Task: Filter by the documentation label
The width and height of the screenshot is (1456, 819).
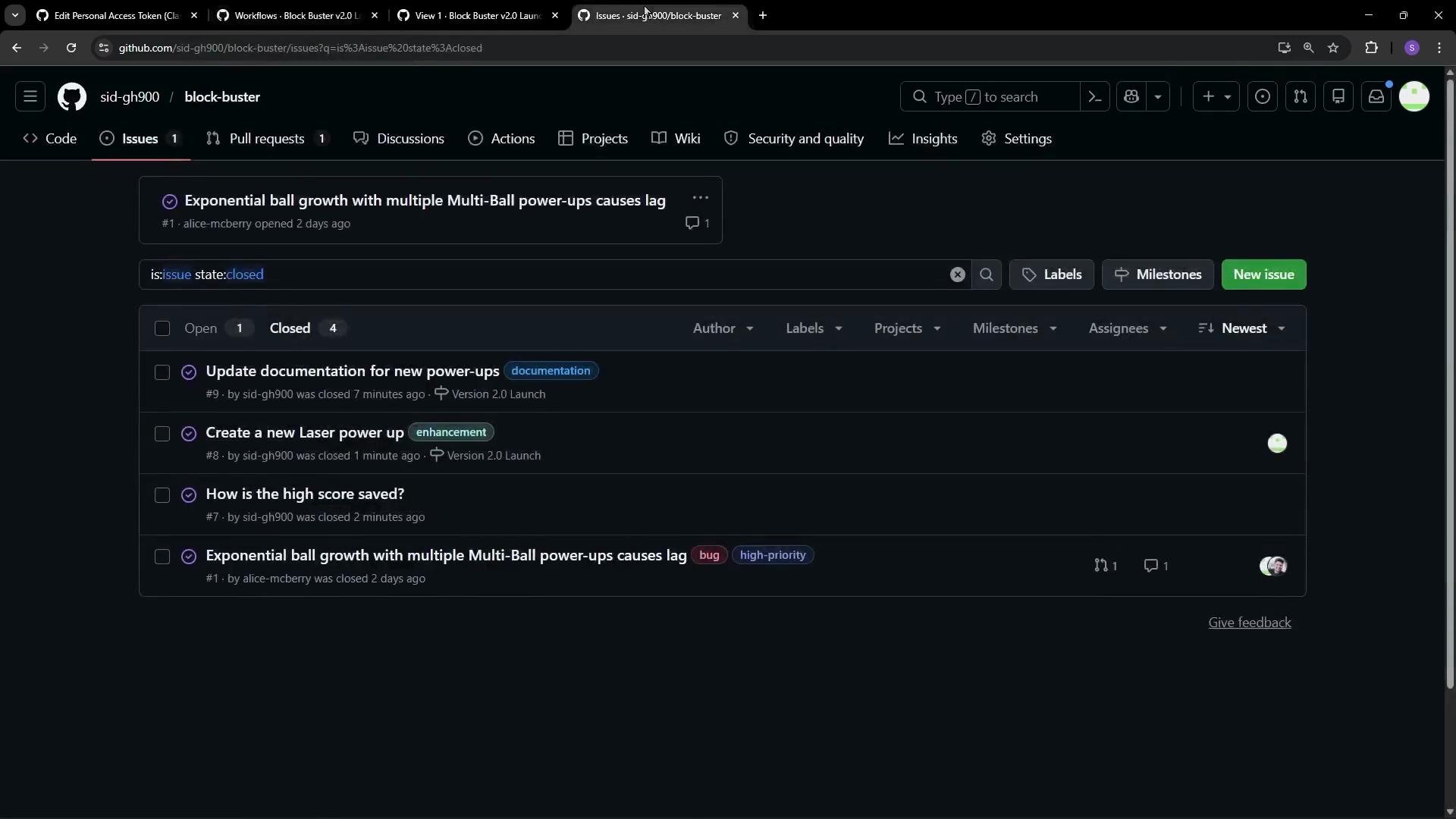Action: pos(551,371)
